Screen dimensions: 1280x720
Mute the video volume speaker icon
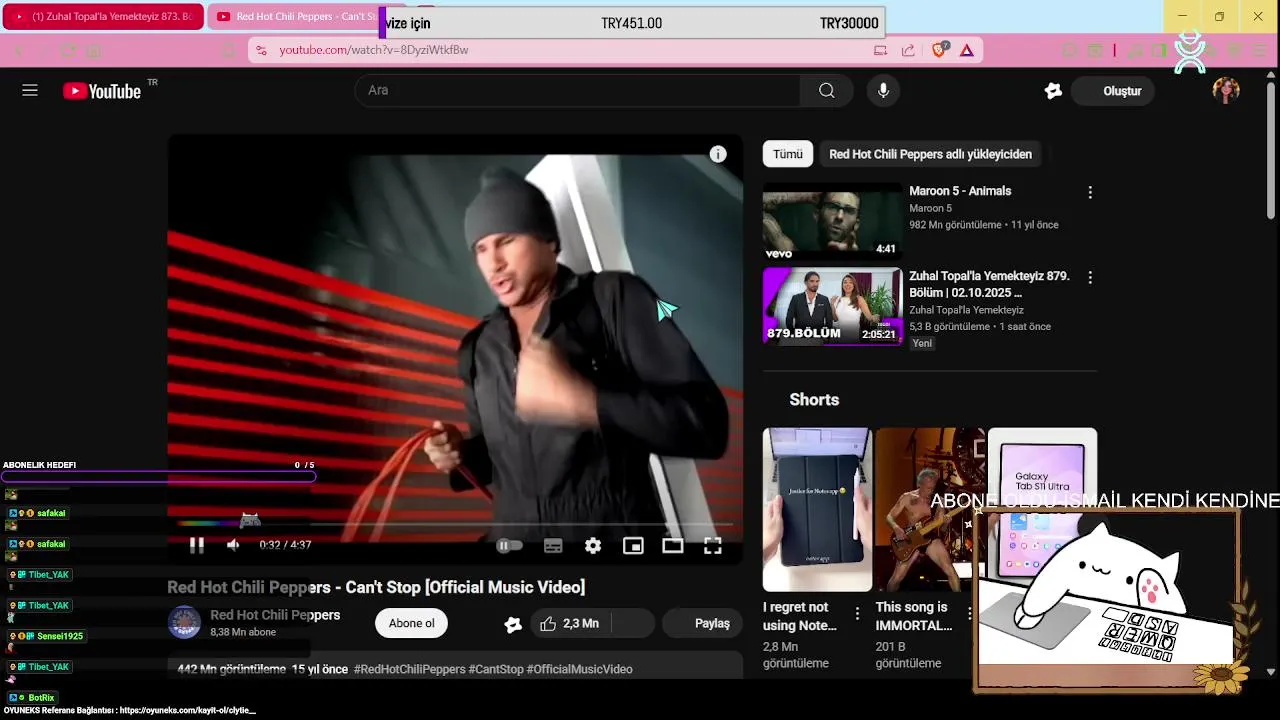pos(233,545)
